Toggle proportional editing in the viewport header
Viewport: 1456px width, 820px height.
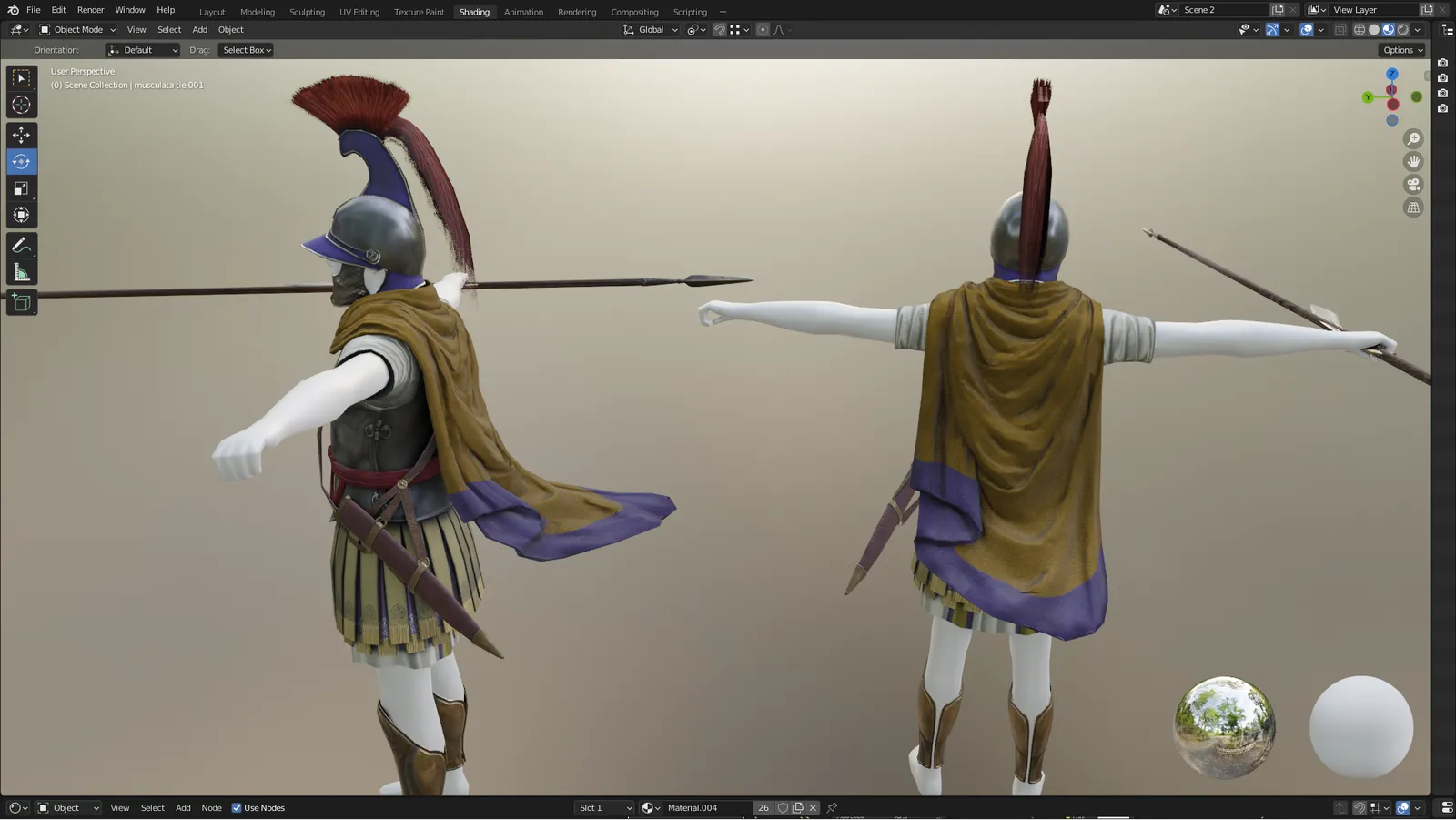tap(763, 30)
